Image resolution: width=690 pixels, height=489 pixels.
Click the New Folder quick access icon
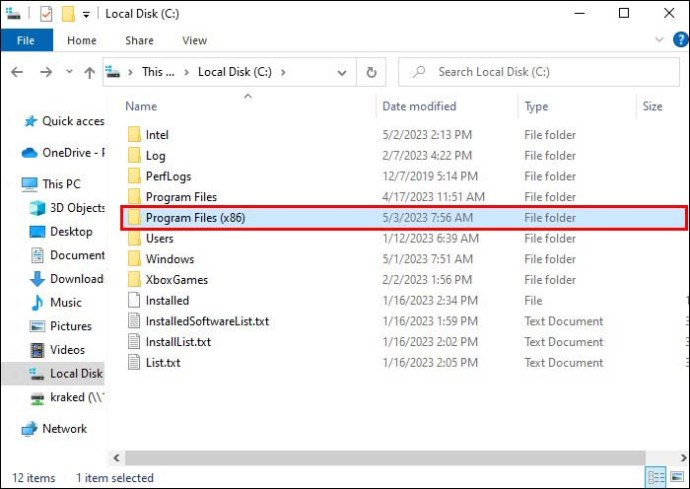click(67, 14)
